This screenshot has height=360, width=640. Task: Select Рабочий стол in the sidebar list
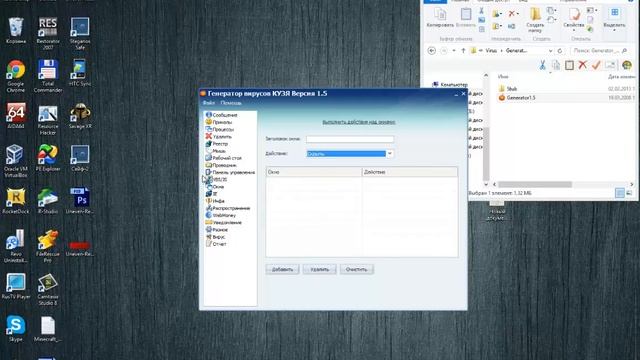224,158
